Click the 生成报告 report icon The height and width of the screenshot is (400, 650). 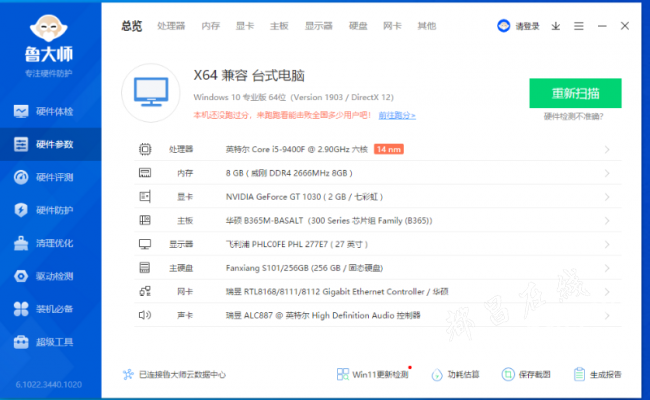coord(579,374)
